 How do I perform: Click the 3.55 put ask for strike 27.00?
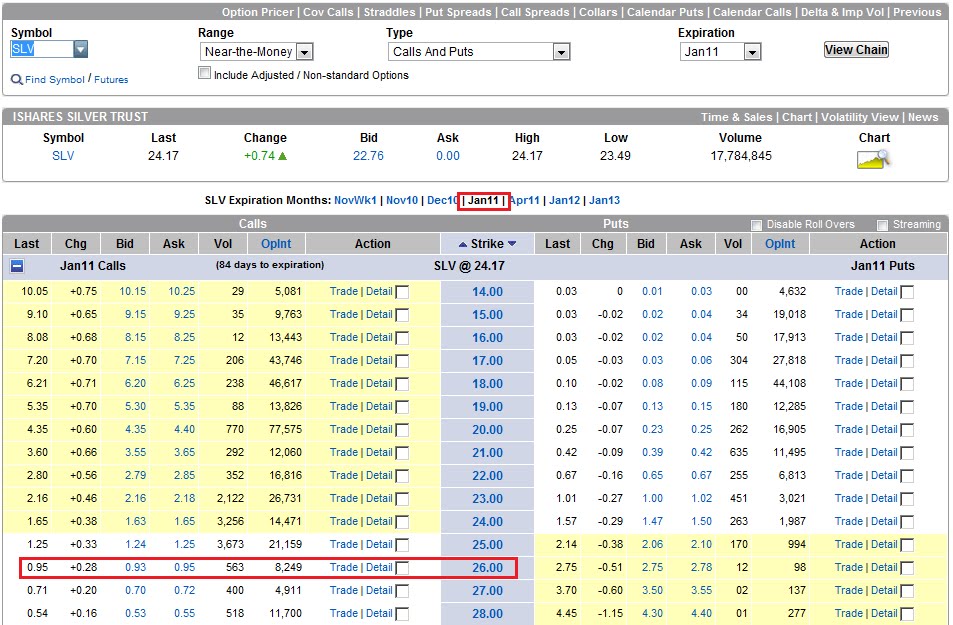[701, 590]
